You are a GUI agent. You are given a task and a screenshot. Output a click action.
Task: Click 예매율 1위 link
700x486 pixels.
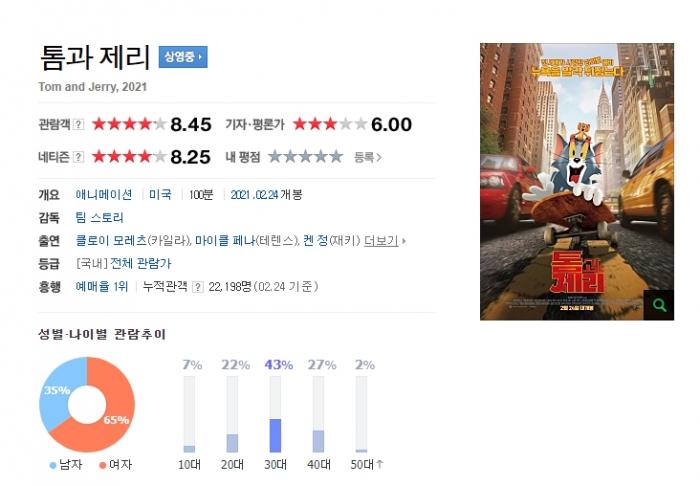[102, 287]
